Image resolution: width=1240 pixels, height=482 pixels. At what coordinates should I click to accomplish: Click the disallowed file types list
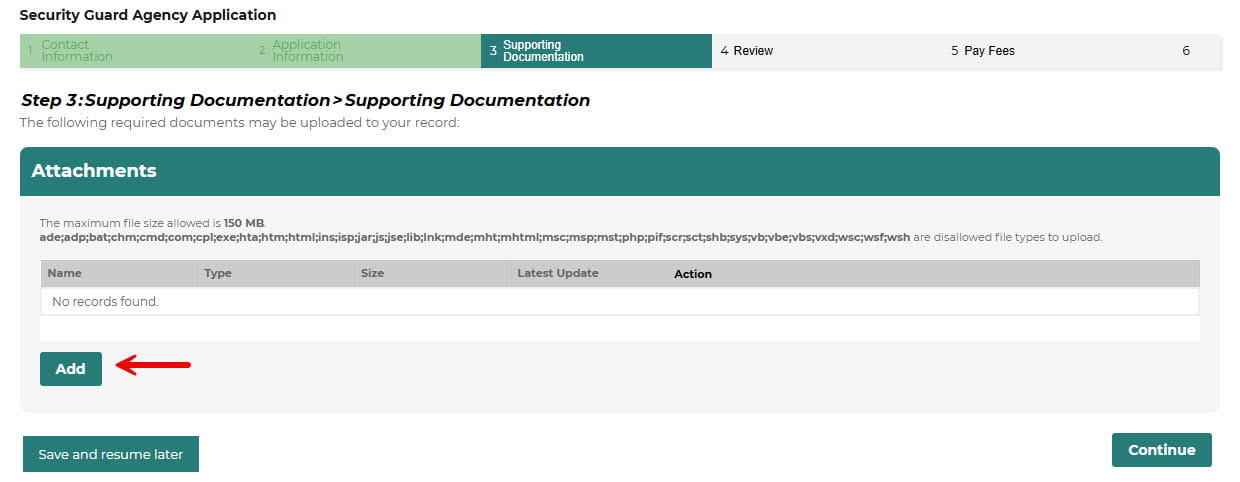[475, 238]
